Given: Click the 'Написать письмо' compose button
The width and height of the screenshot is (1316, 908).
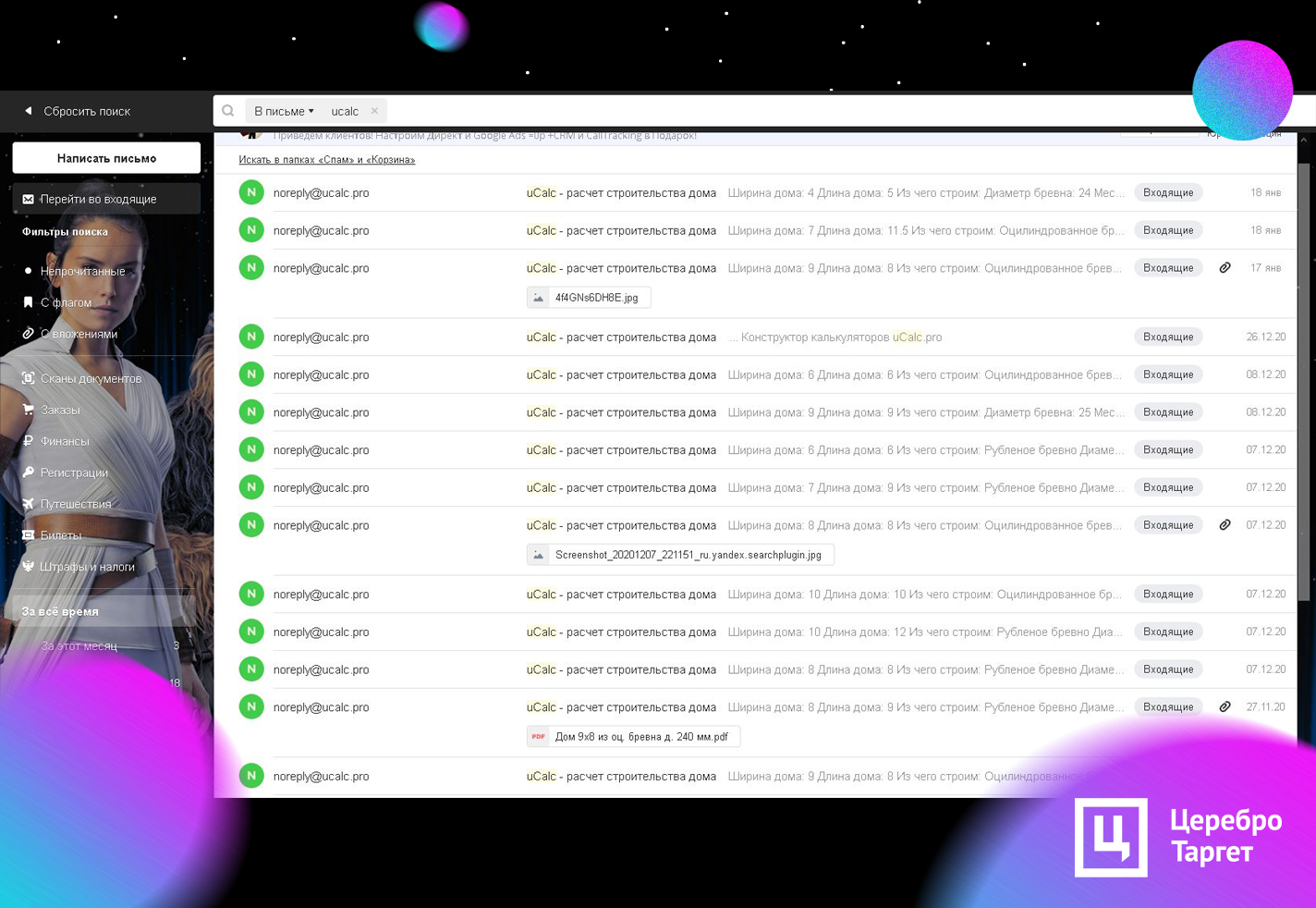Looking at the screenshot, I should 106,158.
